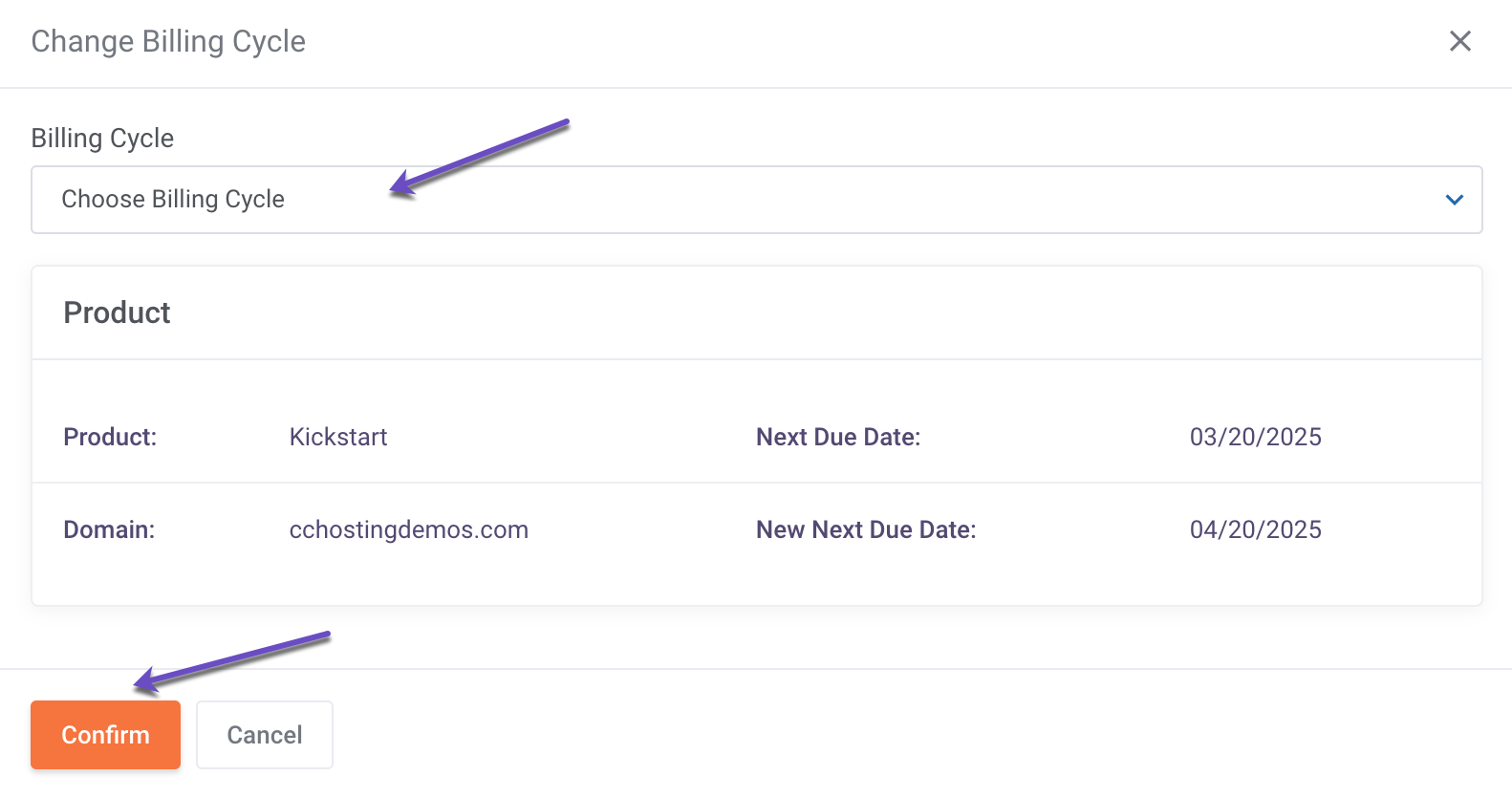Click empty area of the Product header bar
The image size is (1512, 797).
point(812,313)
